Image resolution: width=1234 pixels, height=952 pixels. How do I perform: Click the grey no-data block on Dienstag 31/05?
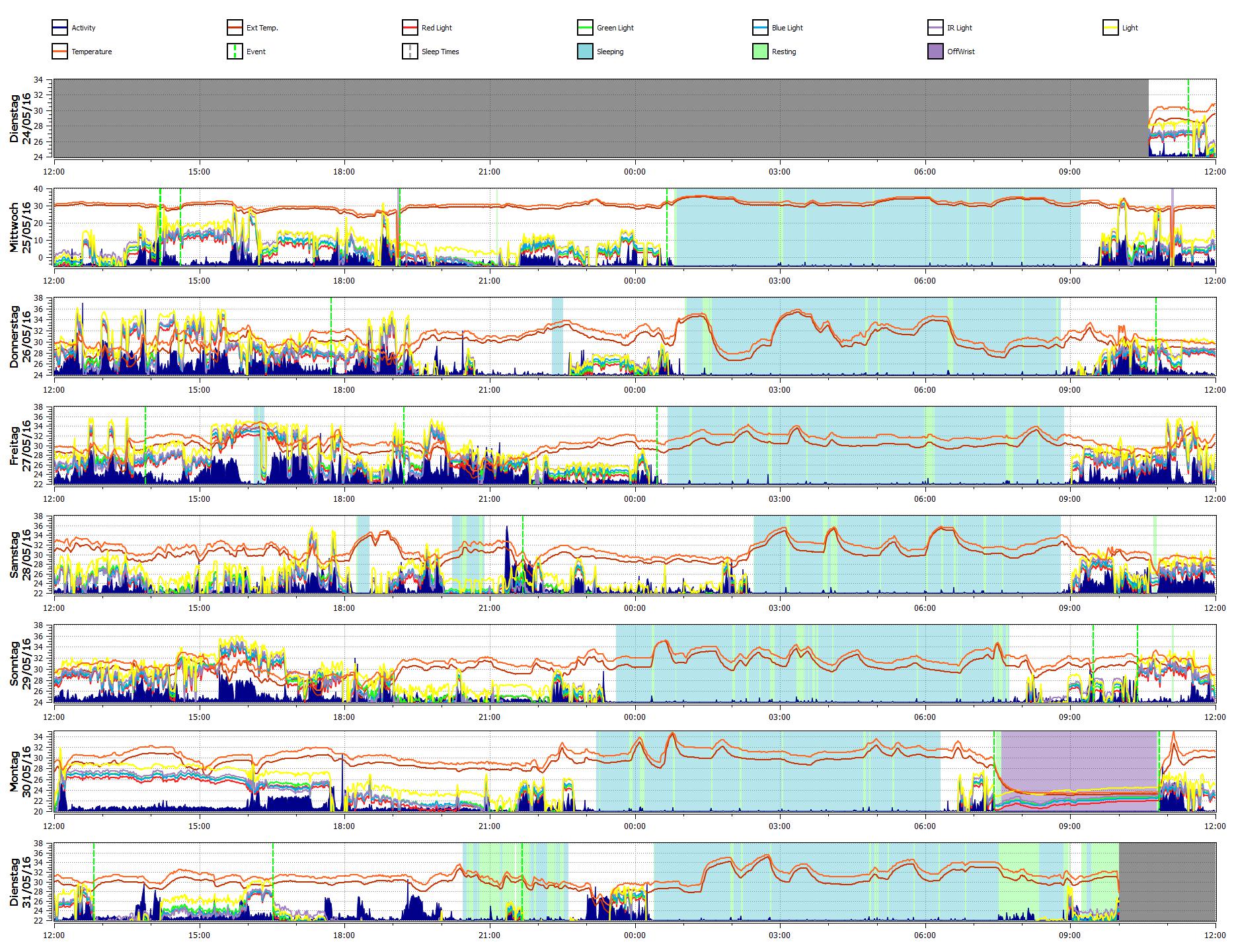click(1167, 881)
